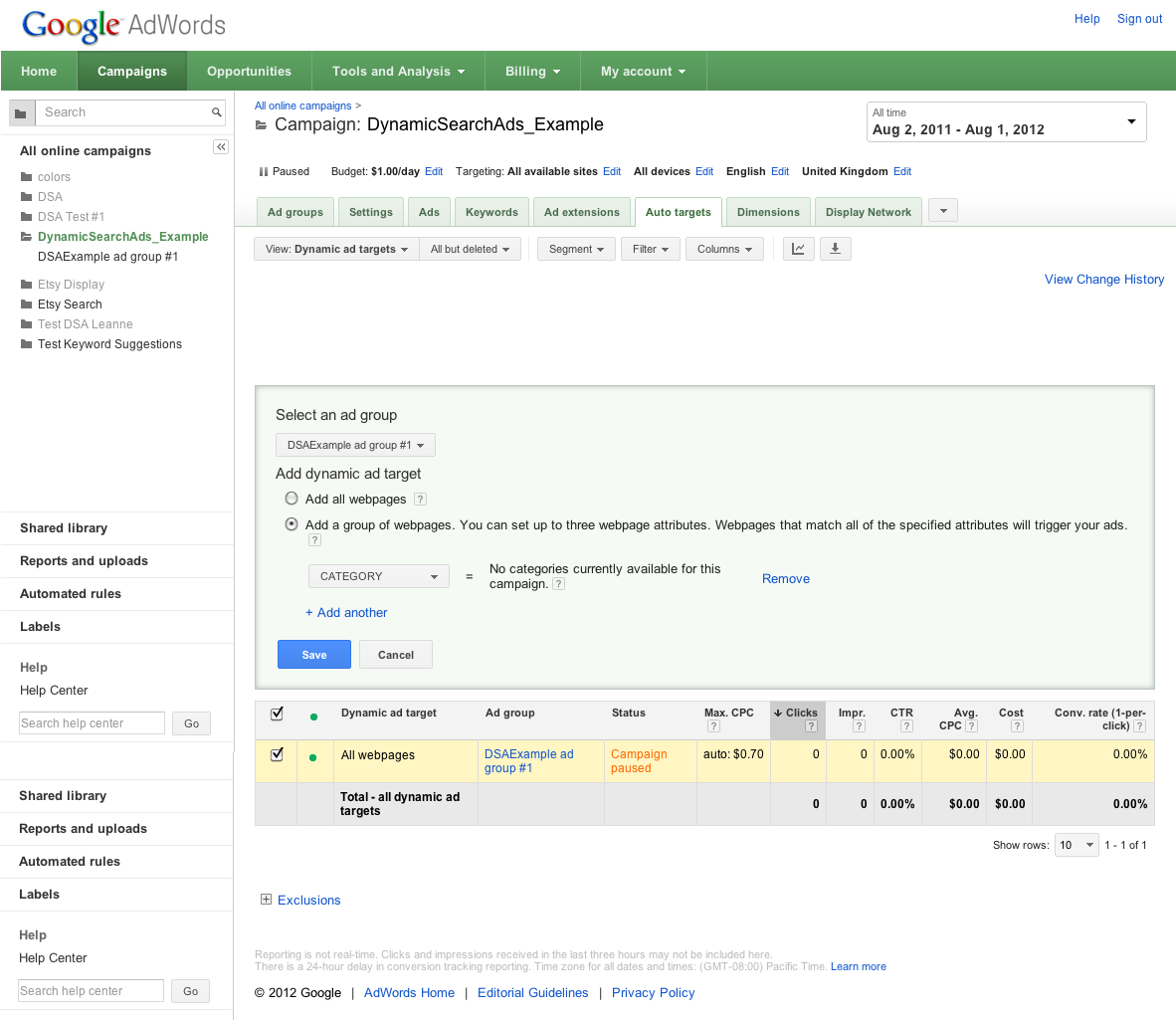Click the search magnifier icon in sidebar
This screenshot has height=1020, width=1176.
point(216,112)
